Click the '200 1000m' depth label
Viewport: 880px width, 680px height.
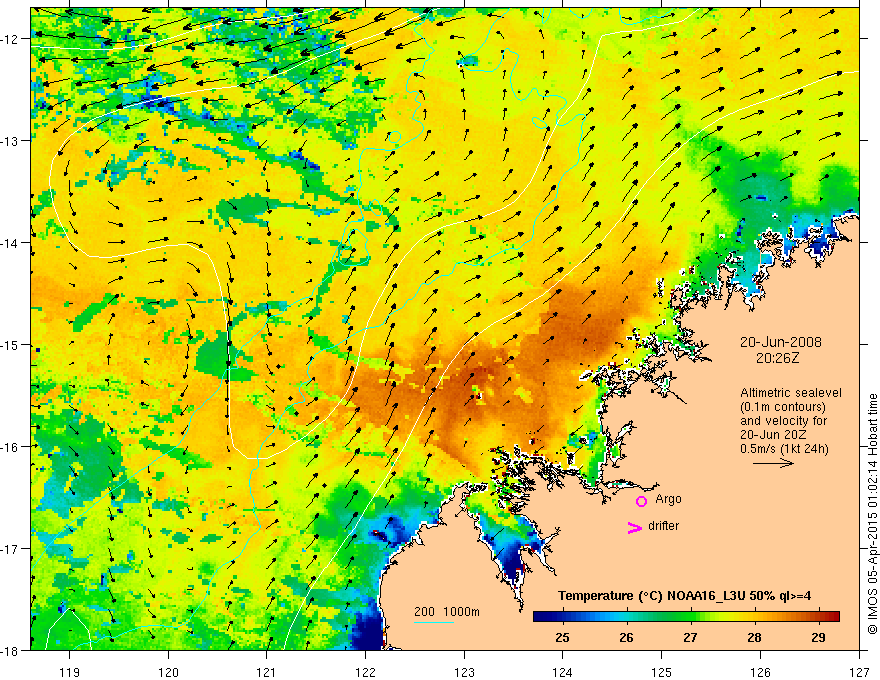447,612
